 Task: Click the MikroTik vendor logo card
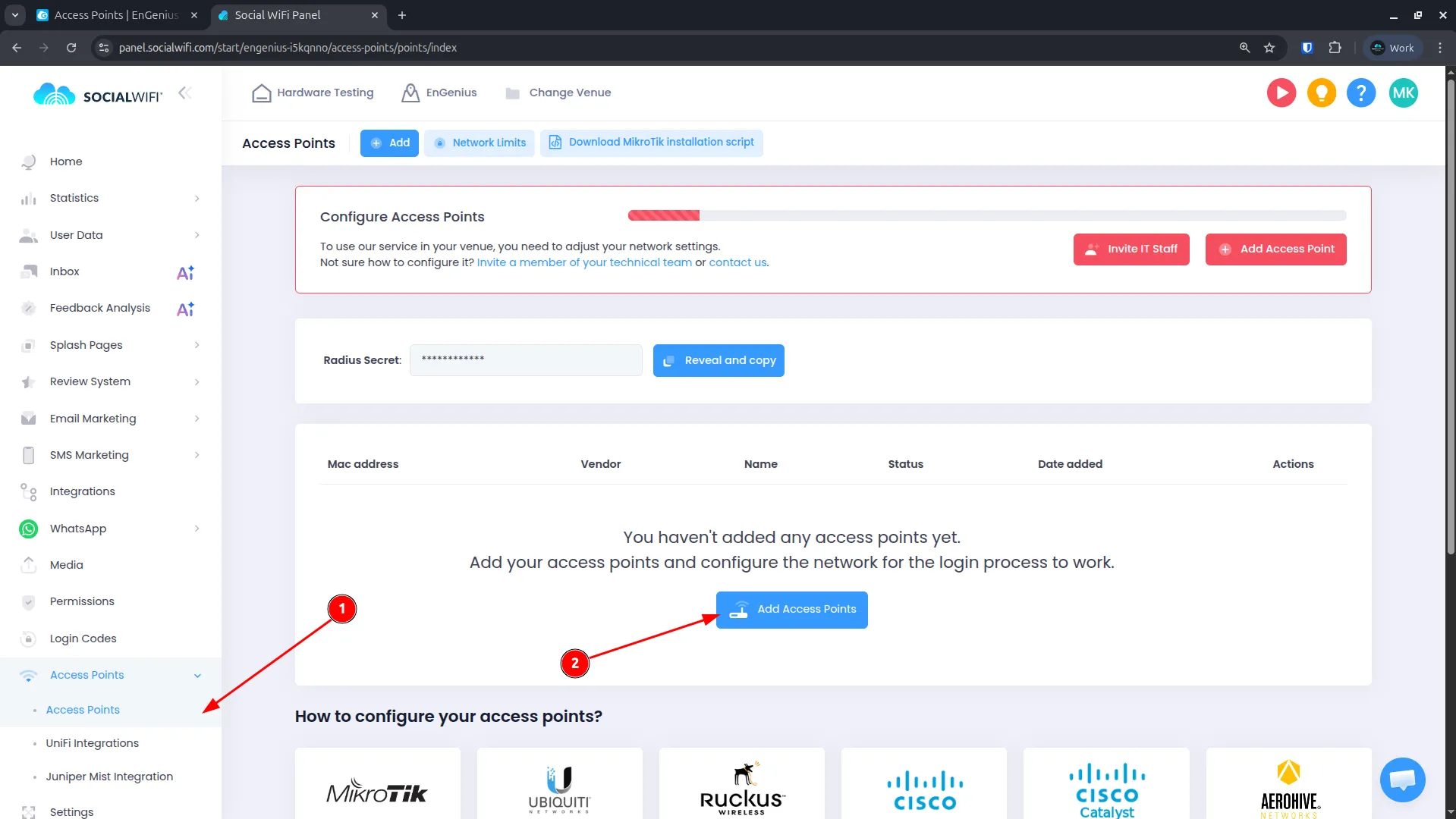[x=377, y=785]
